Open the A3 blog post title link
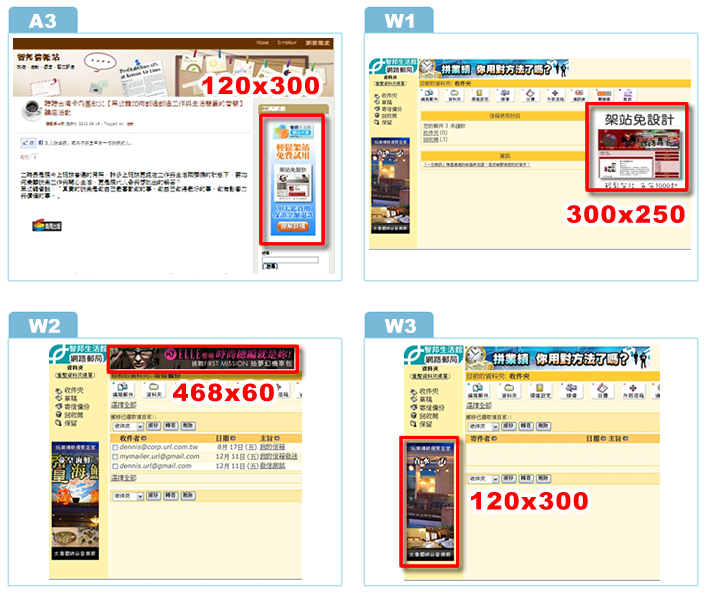 pos(144,107)
